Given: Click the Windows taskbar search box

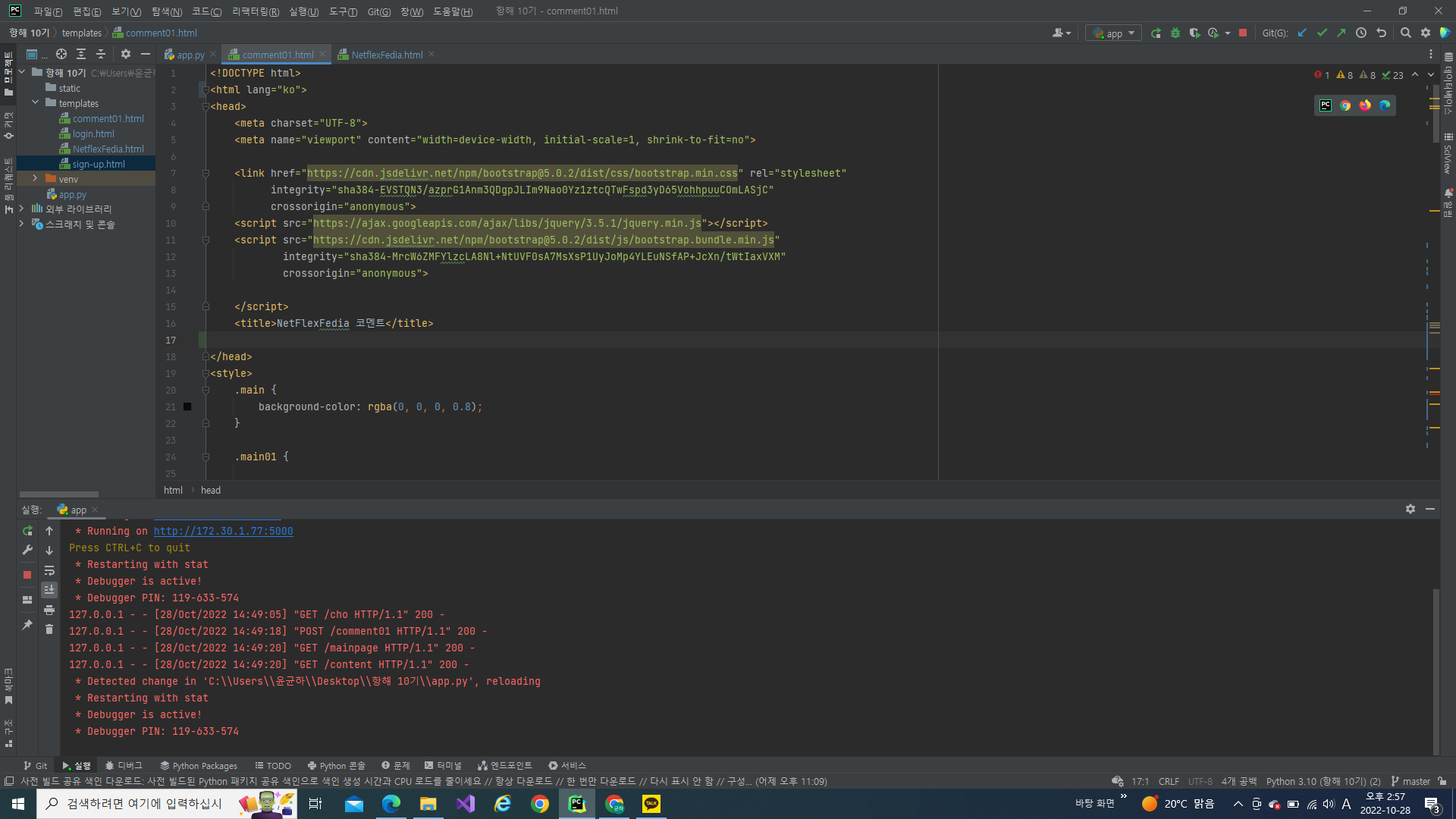Looking at the screenshot, I should coord(166,804).
